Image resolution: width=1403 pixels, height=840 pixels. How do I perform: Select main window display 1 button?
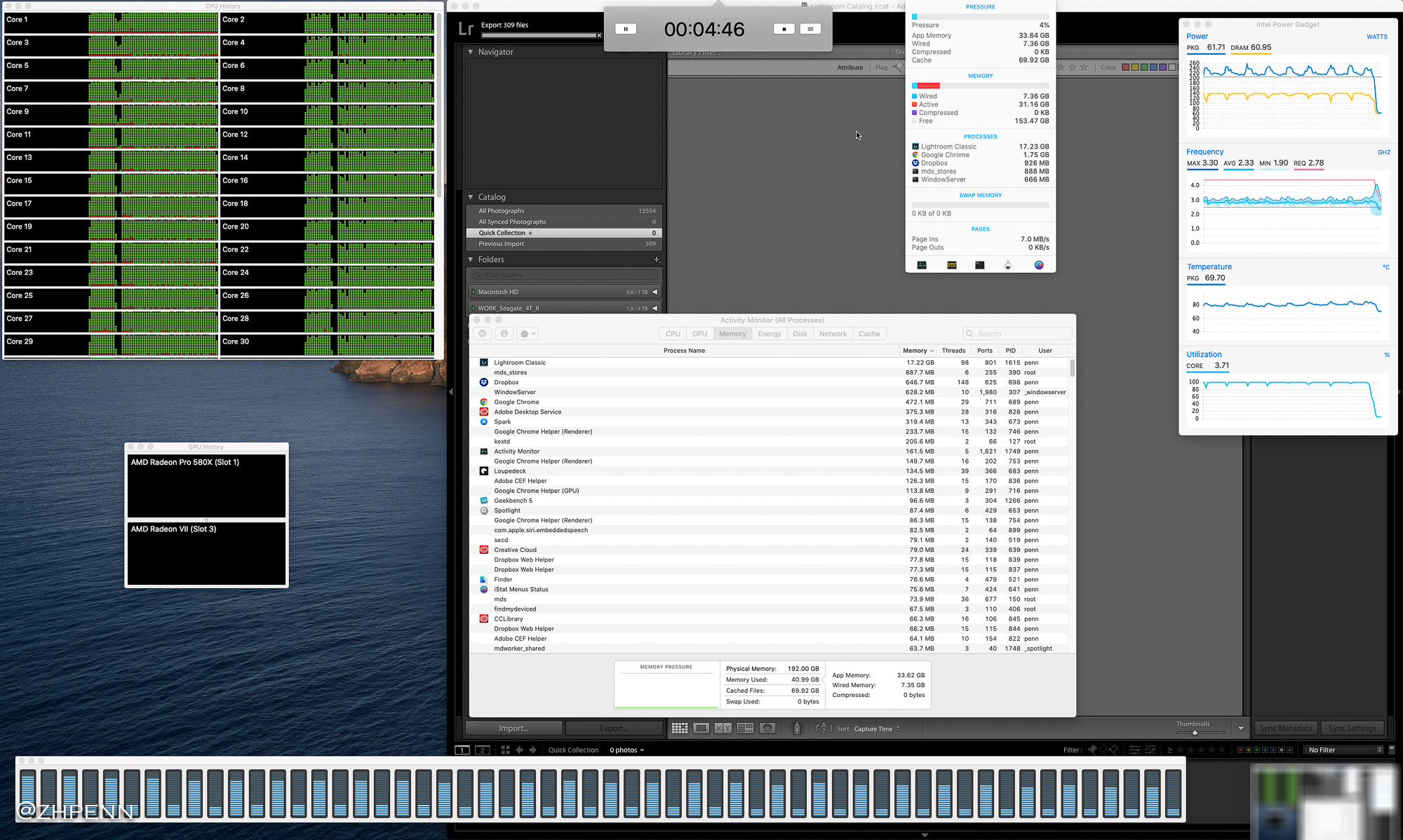pyautogui.click(x=462, y=750)
